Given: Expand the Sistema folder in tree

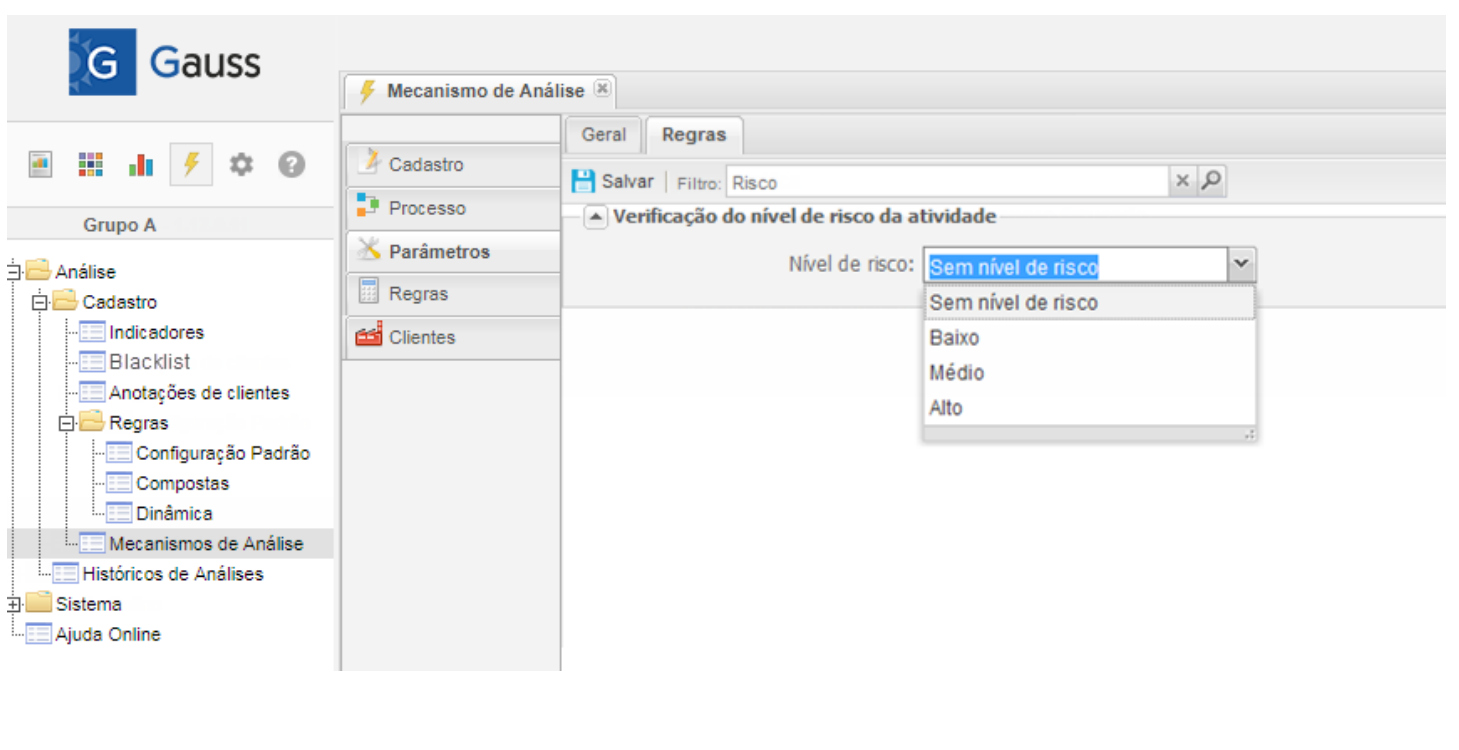Looking at the screenshot, I should (x=14, y=604).
